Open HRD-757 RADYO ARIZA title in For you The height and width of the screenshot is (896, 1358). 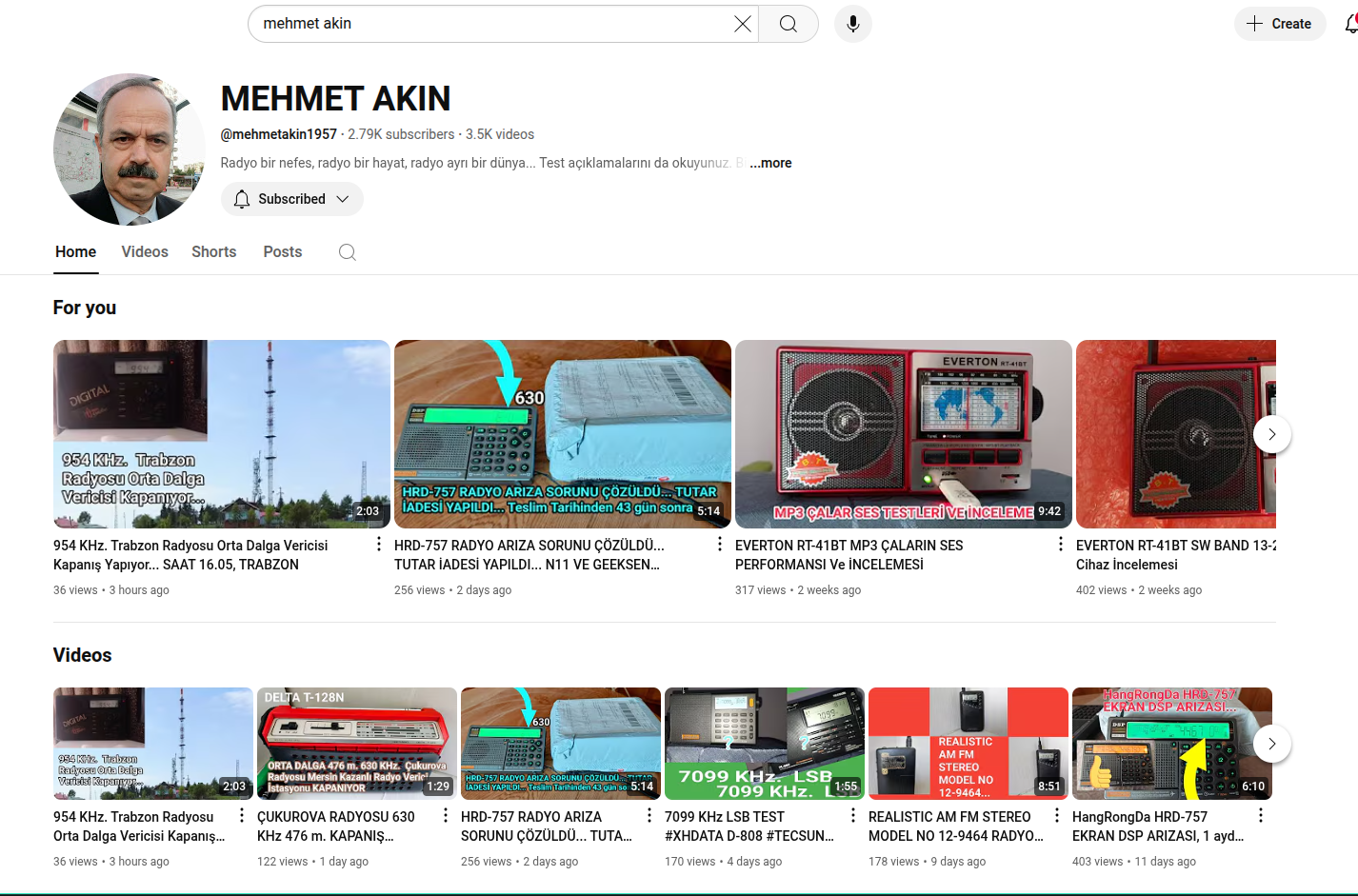click(x=529, y=555)
